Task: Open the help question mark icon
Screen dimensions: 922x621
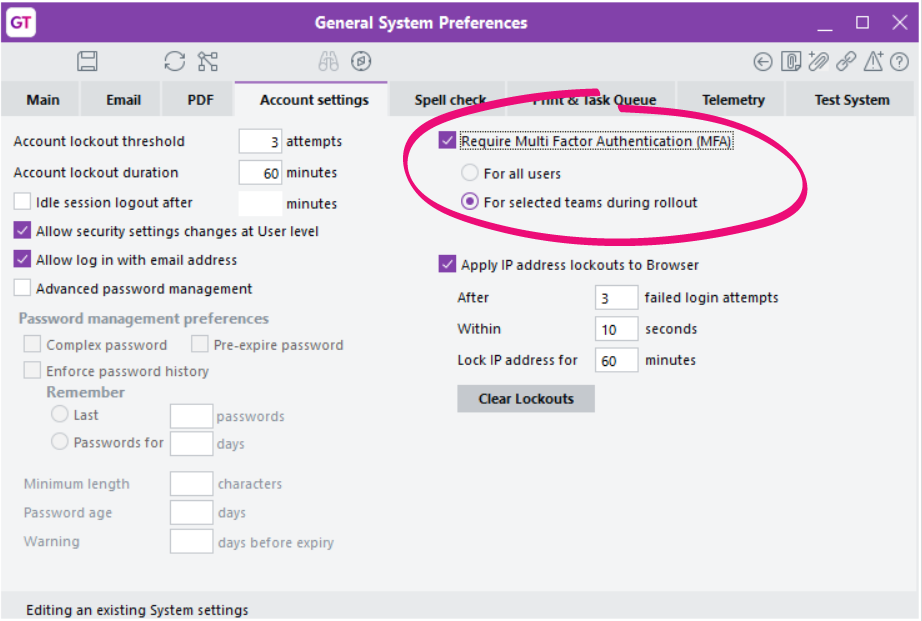Action: point(900,63)
